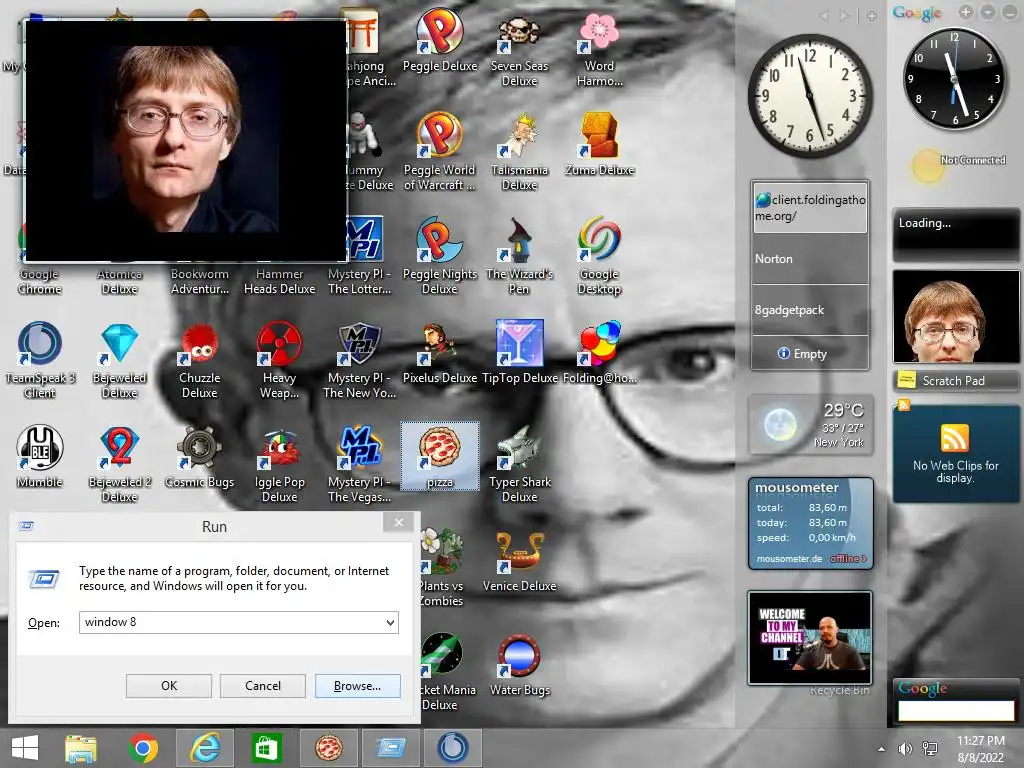Open mousometer.de link in gadget
1024x768 pixels.
789,559
